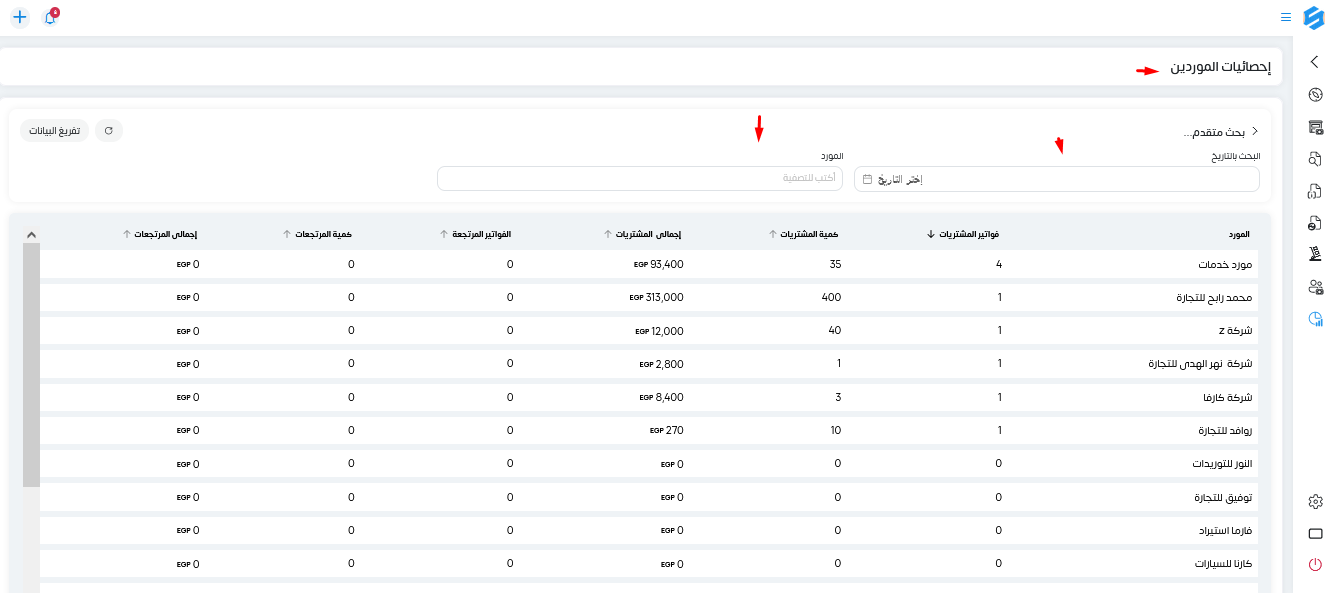Viewport: 1335px width, 593px height.
Task: Open the إختر التاريخ date field
Action: 1057,179
